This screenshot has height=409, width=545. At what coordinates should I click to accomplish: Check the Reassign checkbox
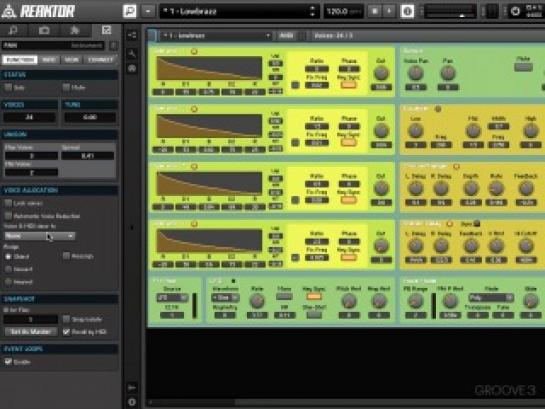point(66,256)
